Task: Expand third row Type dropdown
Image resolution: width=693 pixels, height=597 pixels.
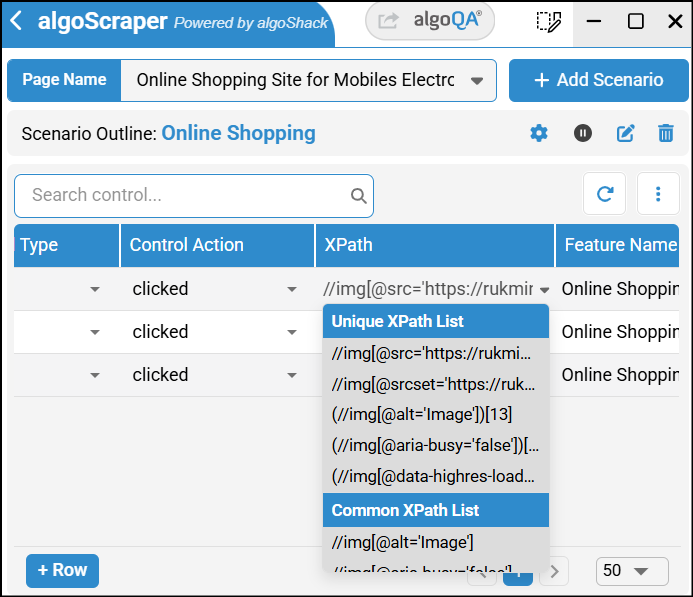Action: [95, 375]
